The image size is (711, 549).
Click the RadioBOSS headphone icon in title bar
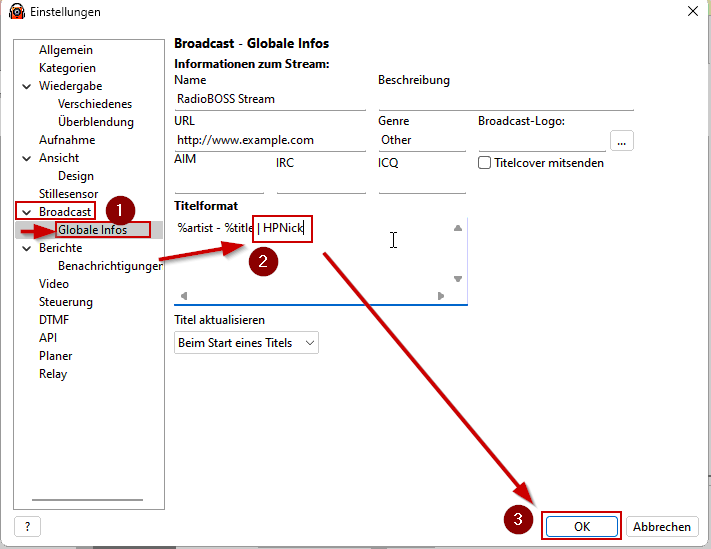coord(17,11)
